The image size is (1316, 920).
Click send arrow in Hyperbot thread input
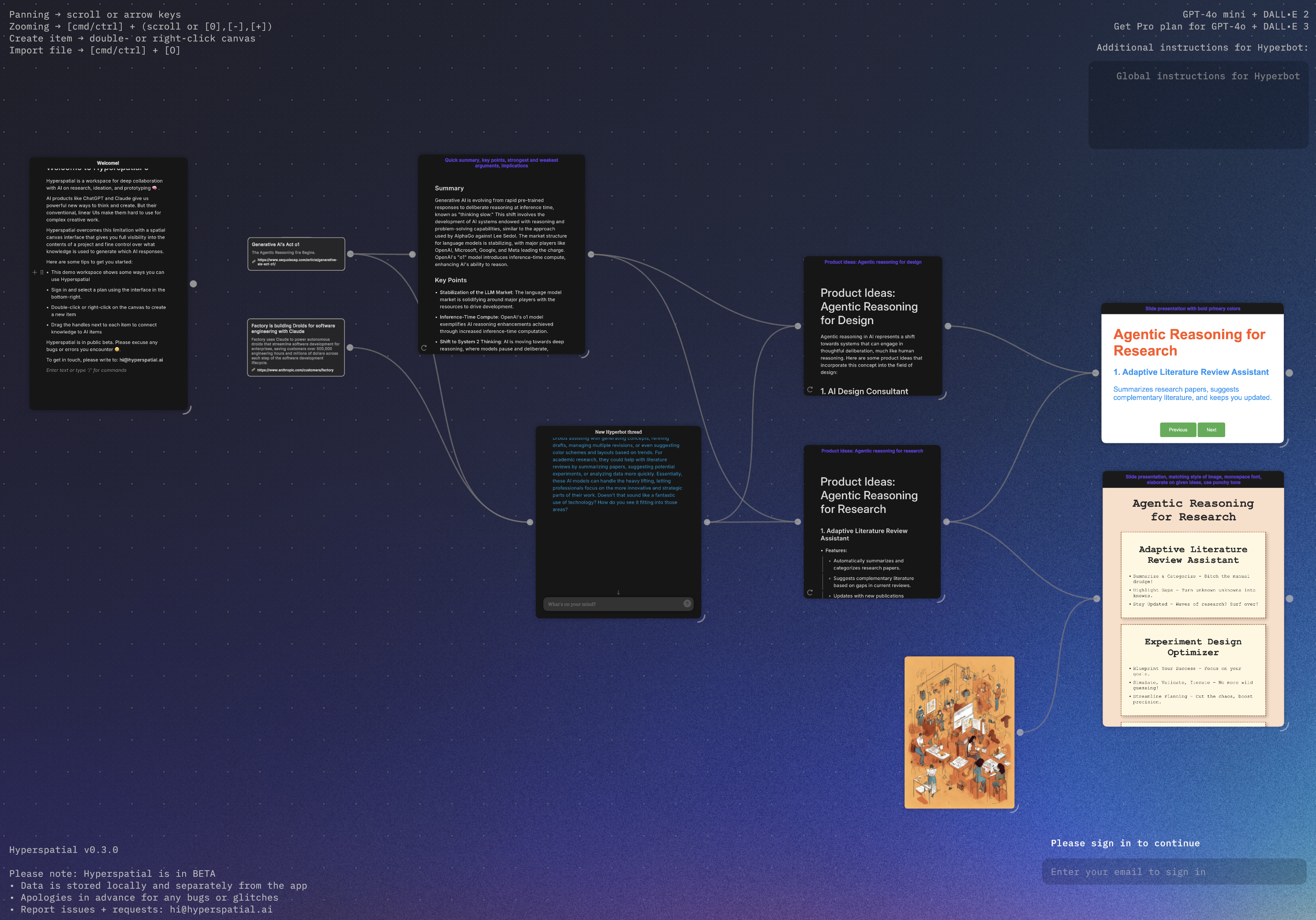tap(687, 604)
